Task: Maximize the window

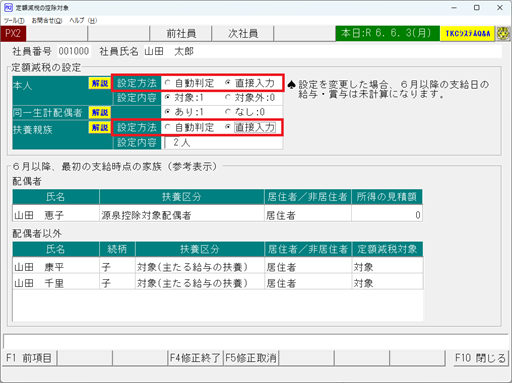Action: (477, 7)
